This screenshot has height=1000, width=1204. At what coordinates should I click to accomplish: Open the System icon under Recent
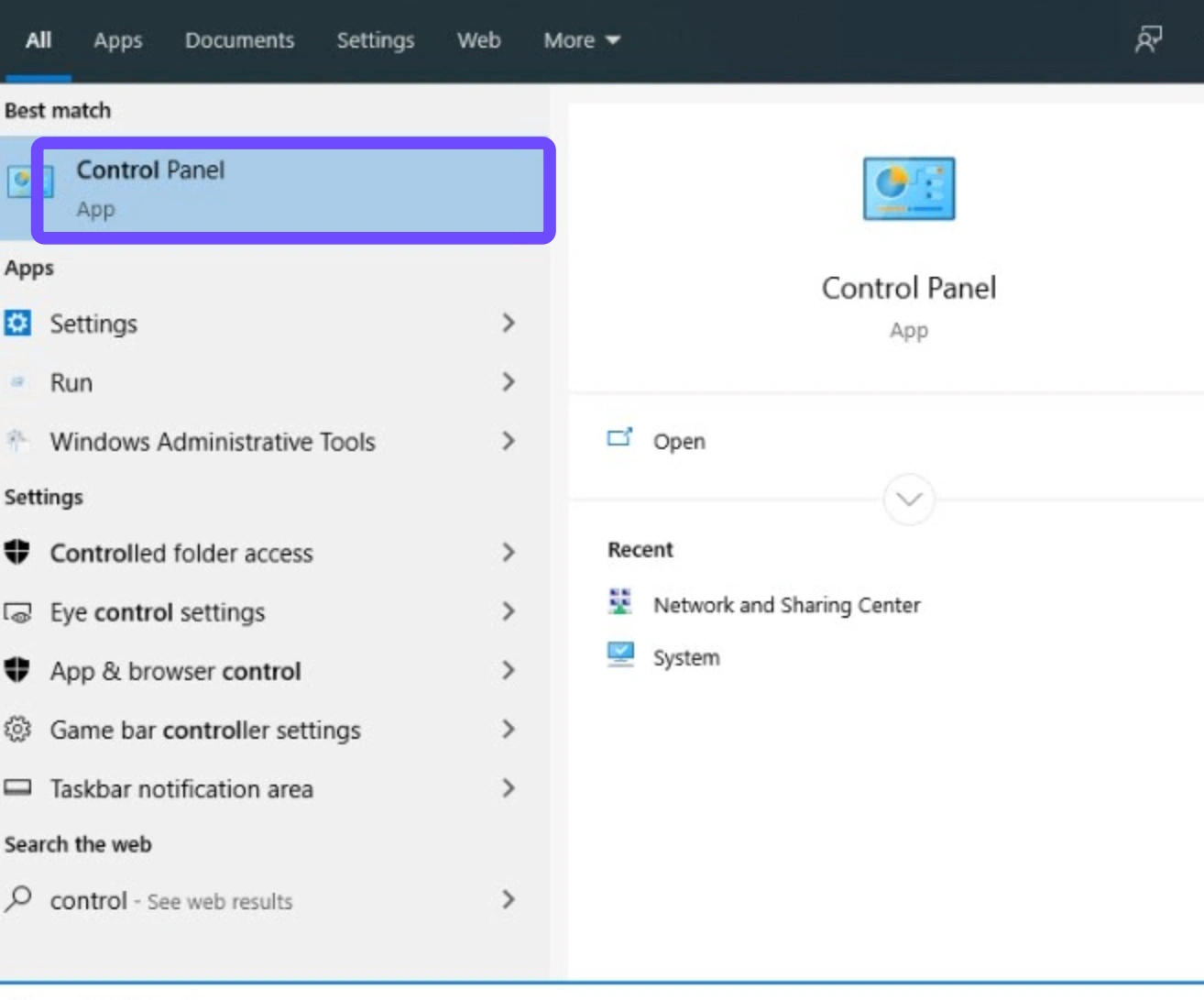click(x=621, y=654)
